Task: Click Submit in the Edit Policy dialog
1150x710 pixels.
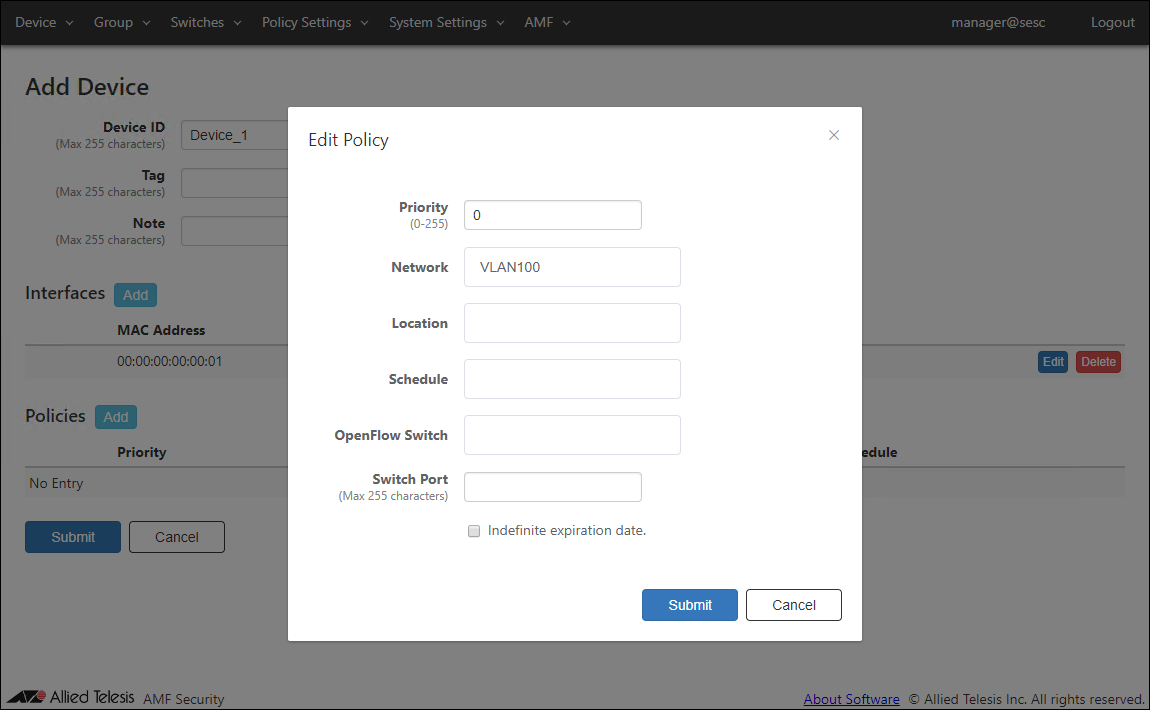Action: [690, 605]
